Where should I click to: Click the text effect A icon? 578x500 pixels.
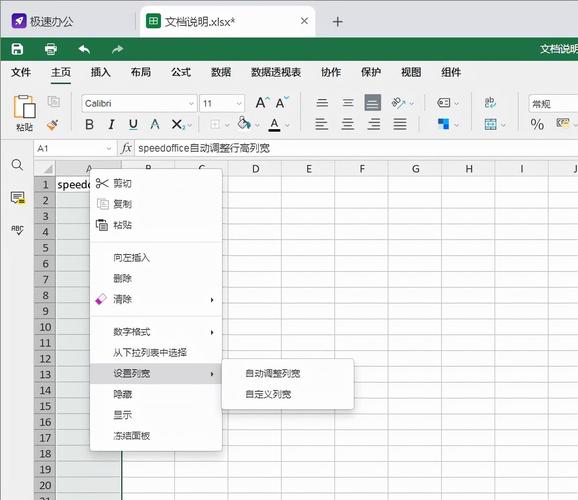(x=155, y=124)
